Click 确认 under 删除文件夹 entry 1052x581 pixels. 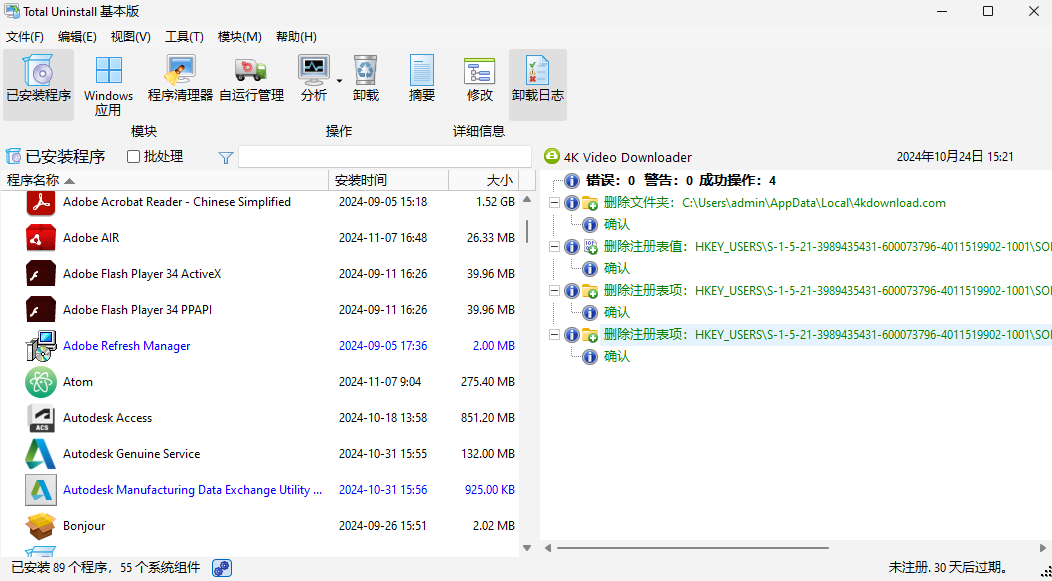tap(617, 225)
